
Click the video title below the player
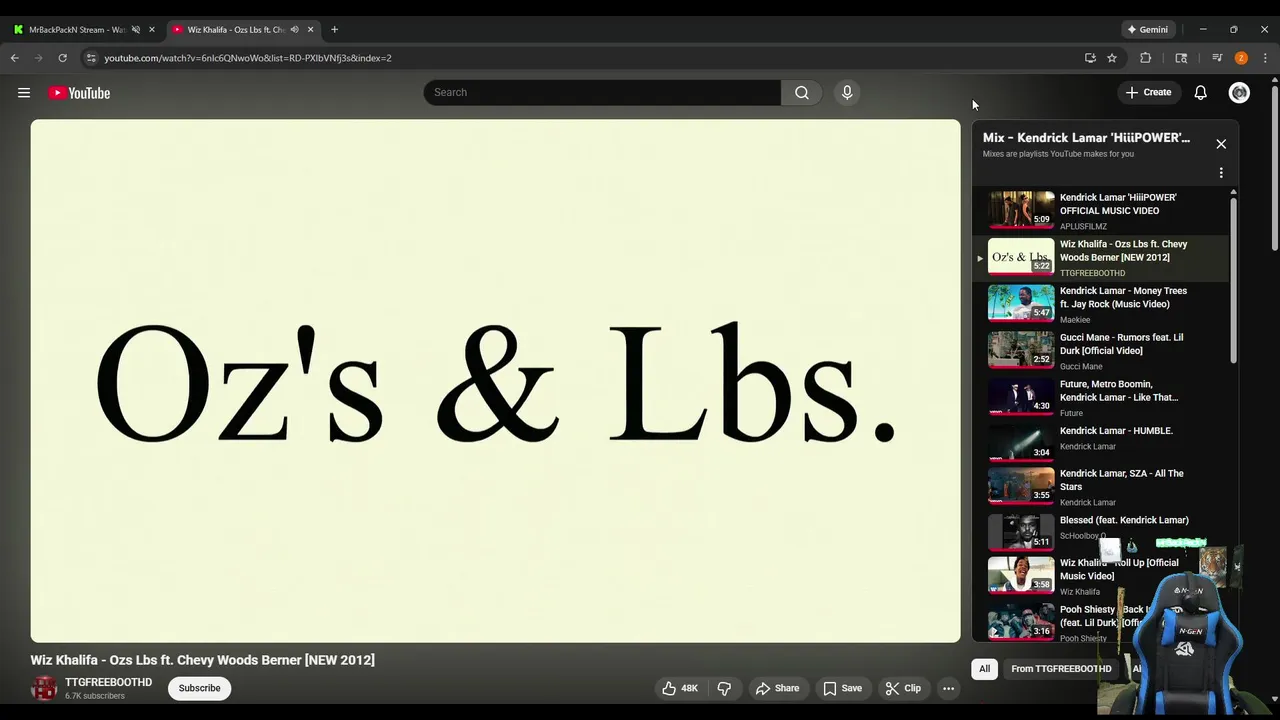pyautogui.click(x=202, y=660)
